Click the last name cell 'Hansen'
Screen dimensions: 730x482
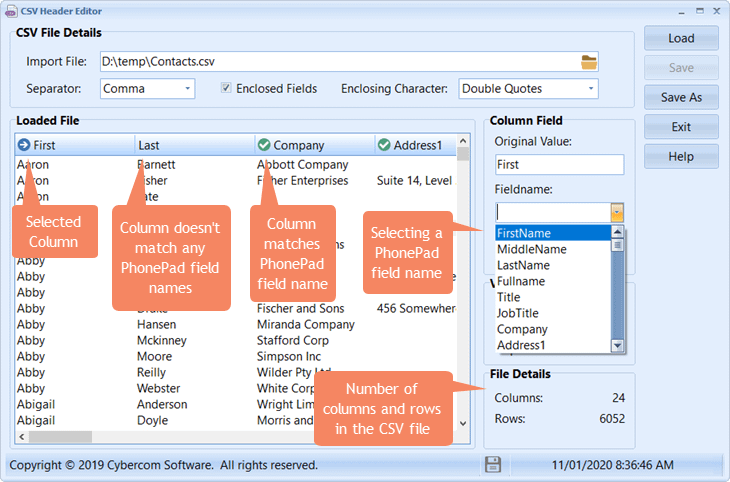tap(156, 324)
